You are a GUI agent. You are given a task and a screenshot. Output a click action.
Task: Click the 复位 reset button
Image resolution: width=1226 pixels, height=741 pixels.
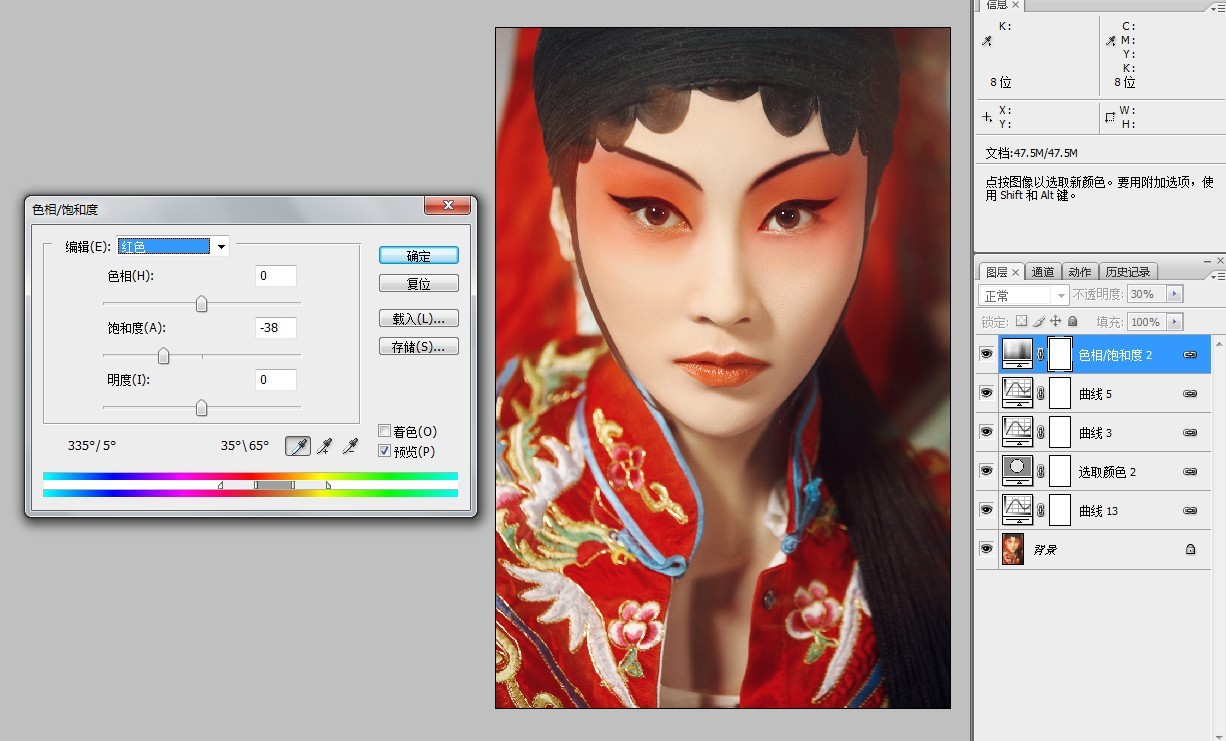[x=419, y=284]
